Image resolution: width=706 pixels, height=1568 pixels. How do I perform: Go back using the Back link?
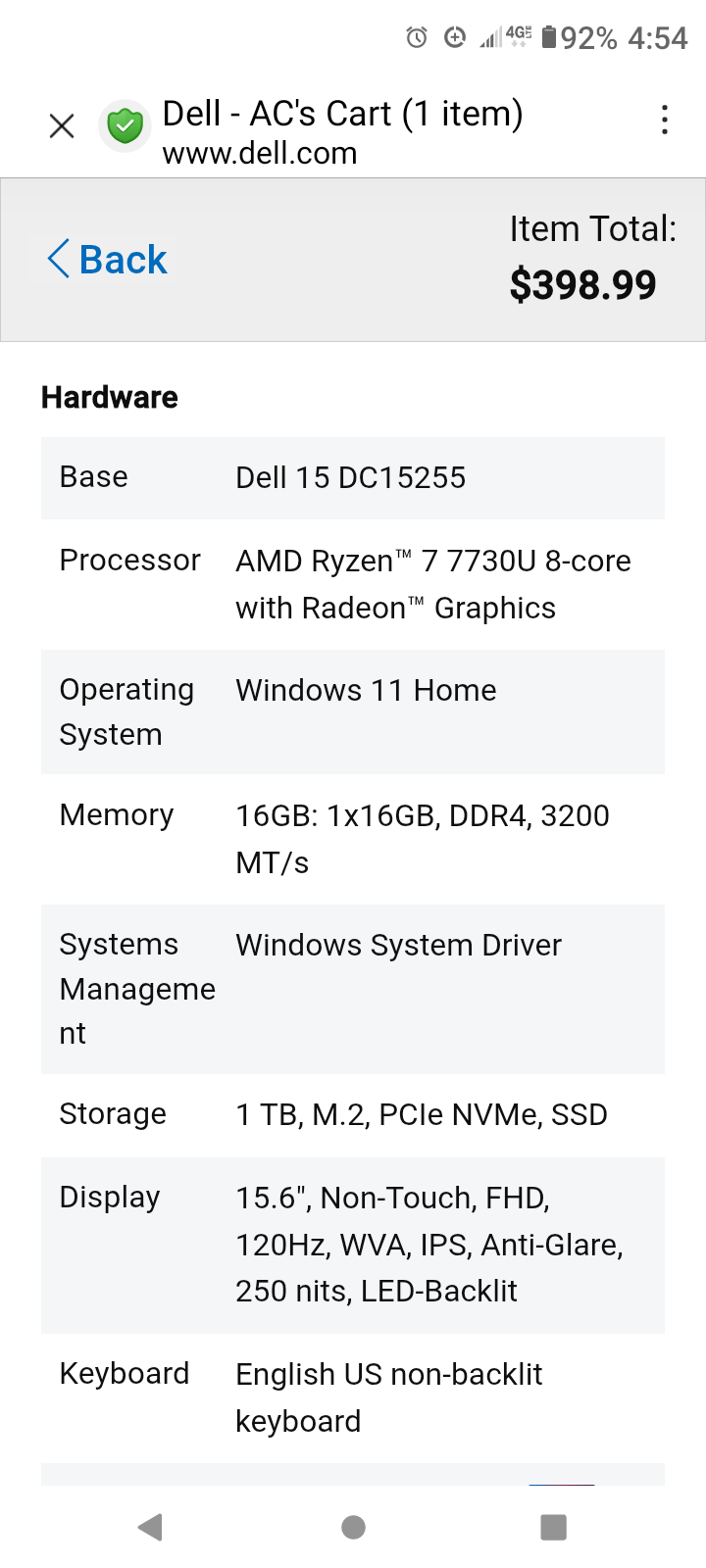[x=123, y=260]
